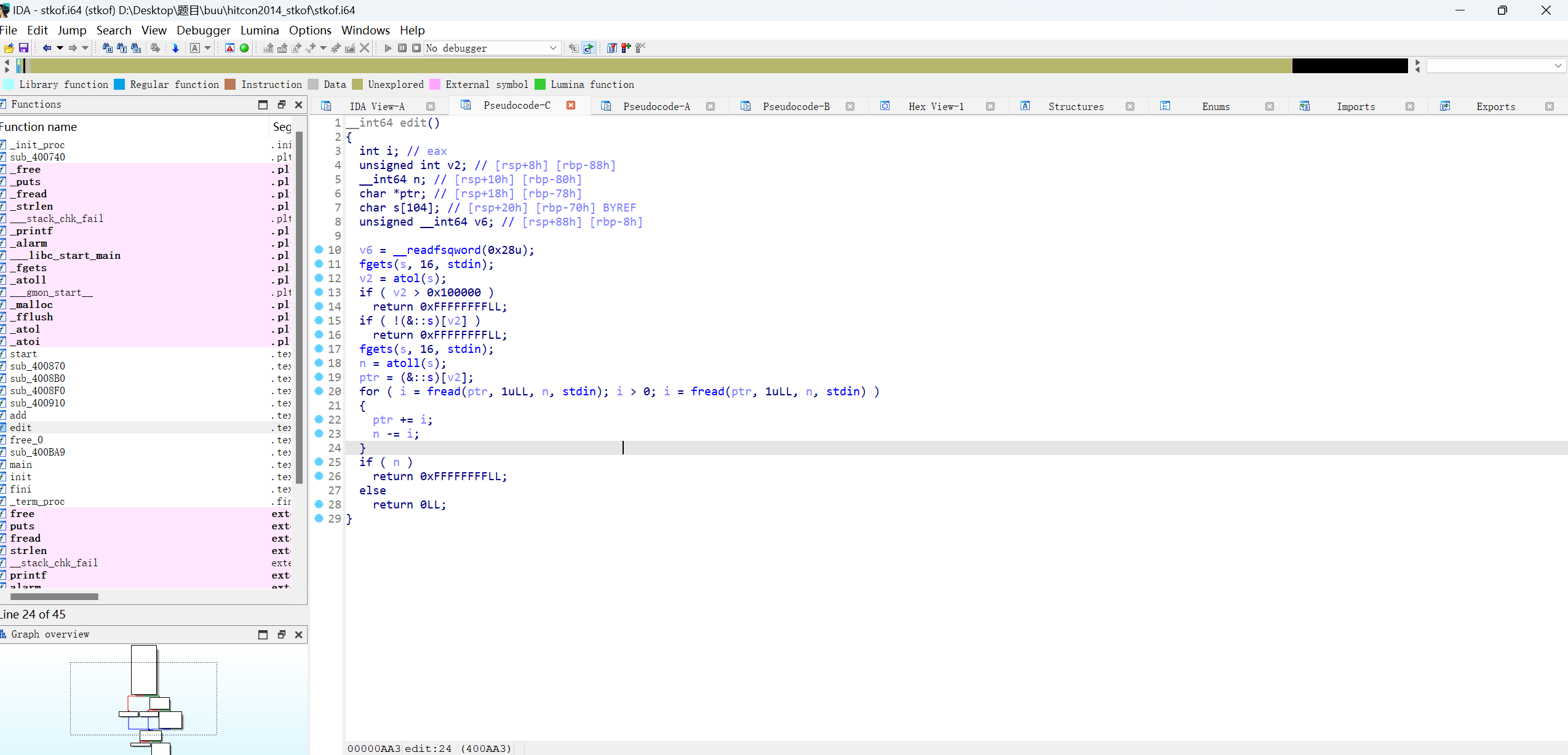Viewport: 1568px width, 755px height.
Task: Toggle the highlighted C green-arrow icon
Action: (588, 48)
